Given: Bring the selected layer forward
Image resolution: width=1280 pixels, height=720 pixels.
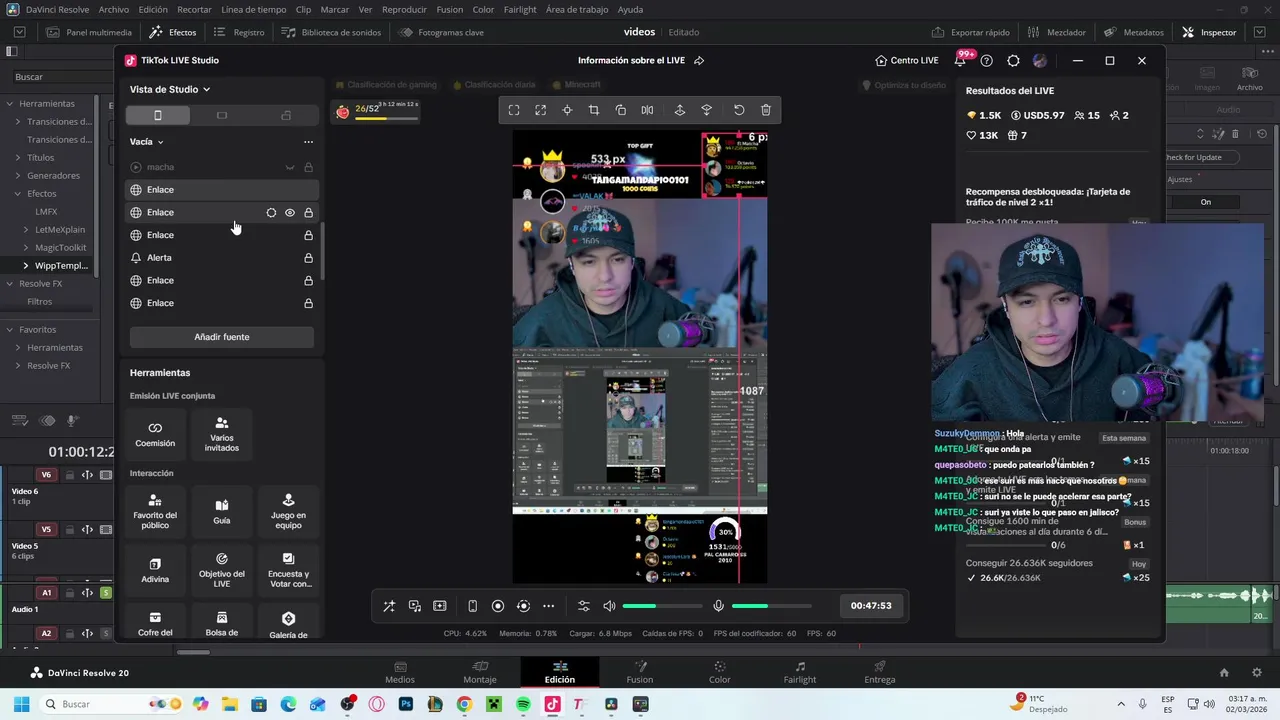Looking at the screenshot, I should [x=680, y=110].
